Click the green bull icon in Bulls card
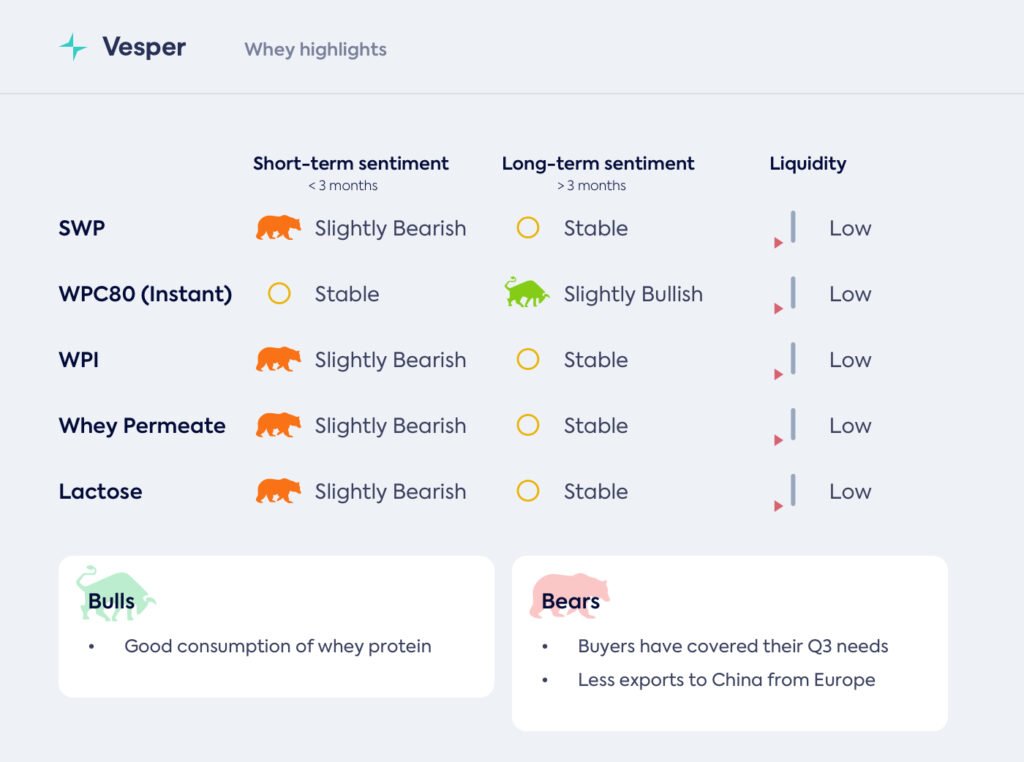 (x=116, y=592)
